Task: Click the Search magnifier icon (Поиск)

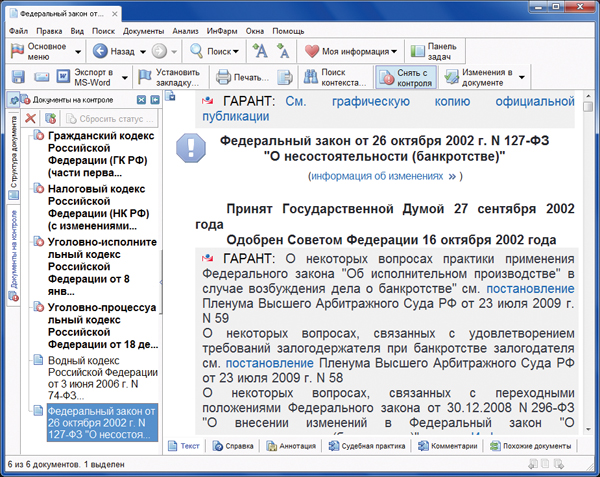Action: (197, 51)
